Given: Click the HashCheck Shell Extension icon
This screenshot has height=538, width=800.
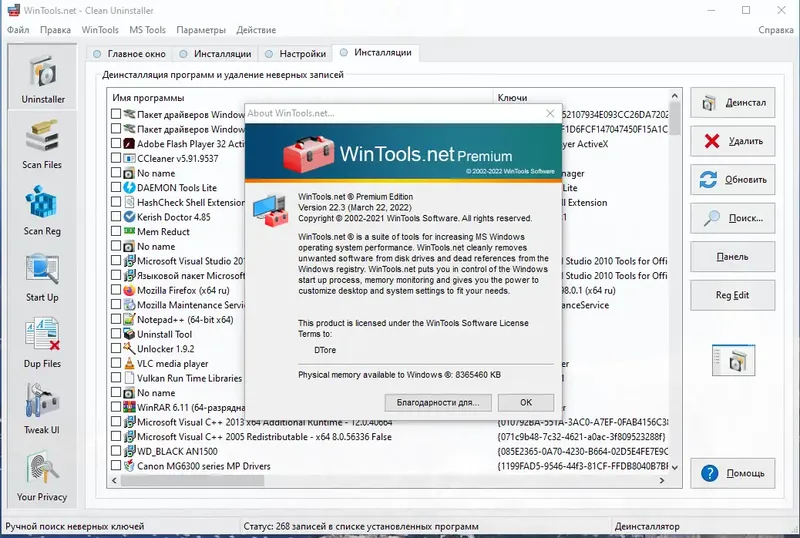Looking at the screenshot, I should tap(129, 202).
